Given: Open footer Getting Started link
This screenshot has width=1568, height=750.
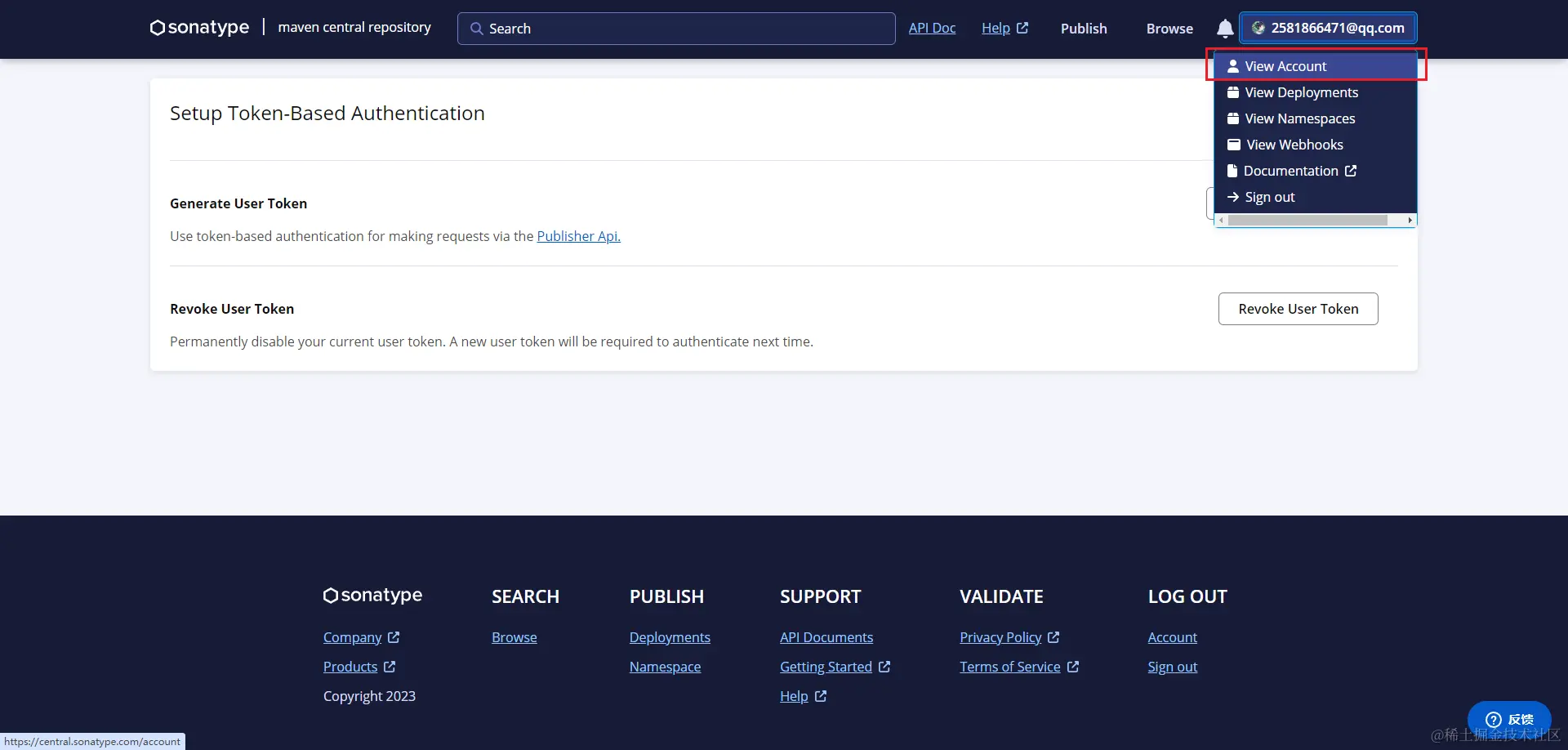Looking at the screenshot, I should (x=826, y=667).
